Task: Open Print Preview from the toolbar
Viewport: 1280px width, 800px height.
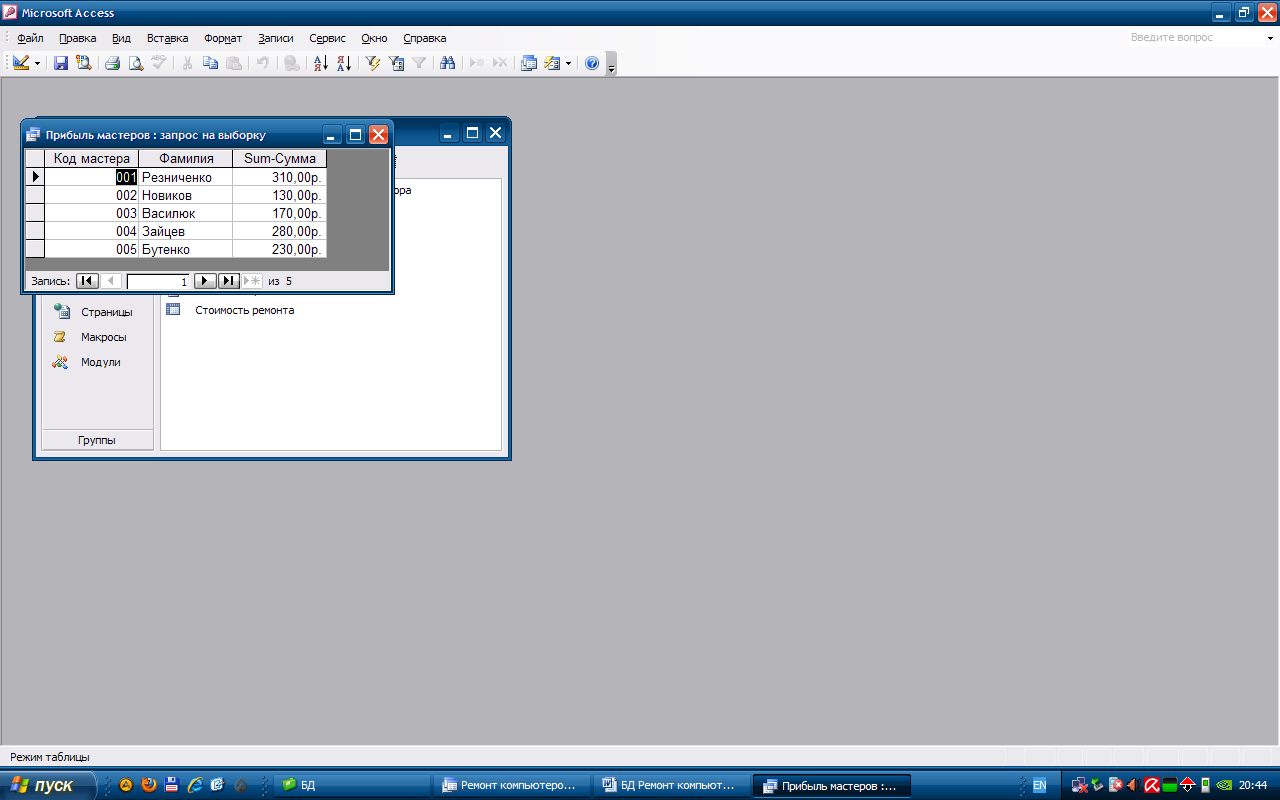Action: coord(136,63)
